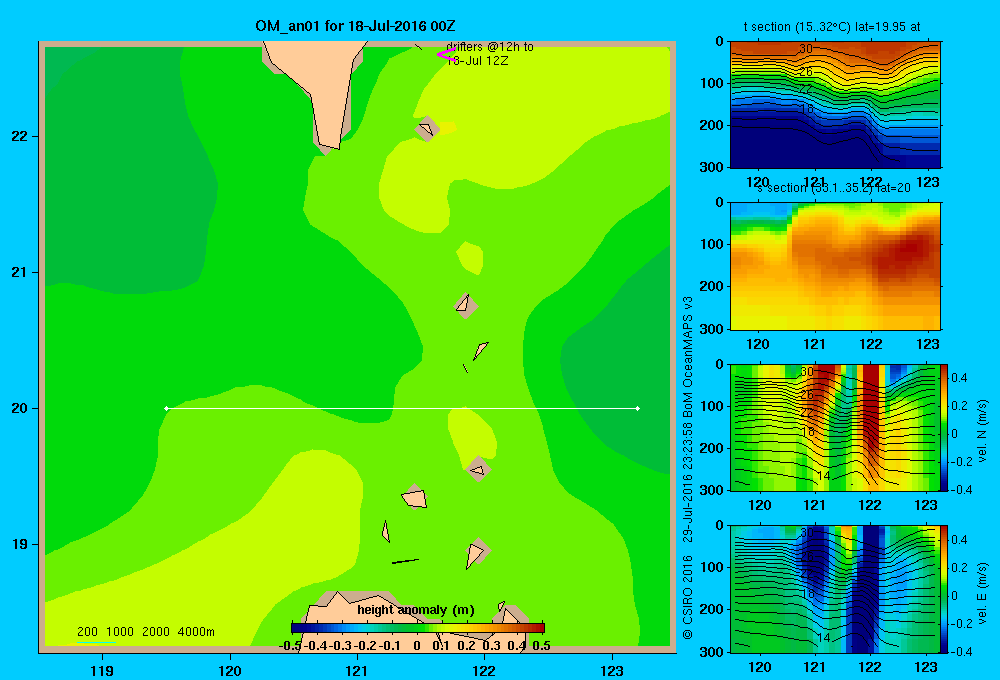Image resolution: width=1000 pixels, height=680 pixels.
Task: Click the longitude '122' label under the main map
Action: coord(484,670)
